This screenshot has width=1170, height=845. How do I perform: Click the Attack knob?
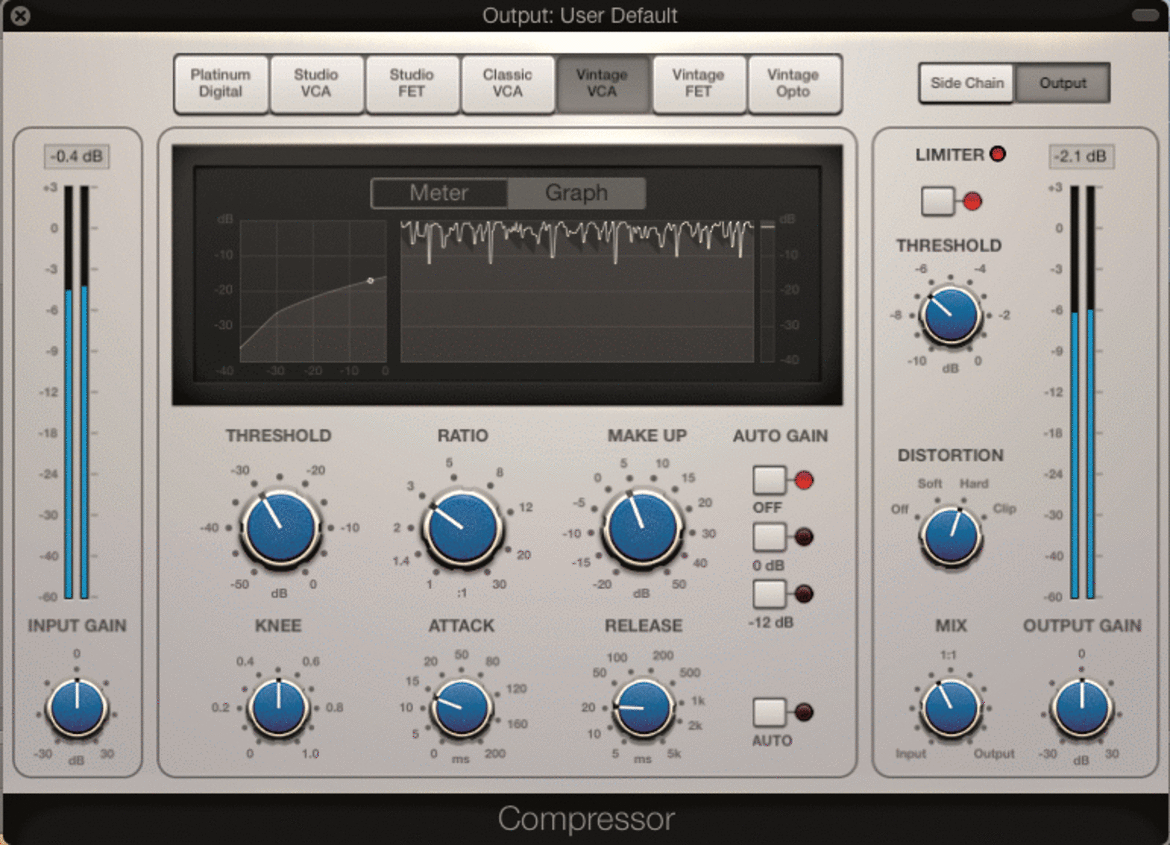(x=461, y=708)
